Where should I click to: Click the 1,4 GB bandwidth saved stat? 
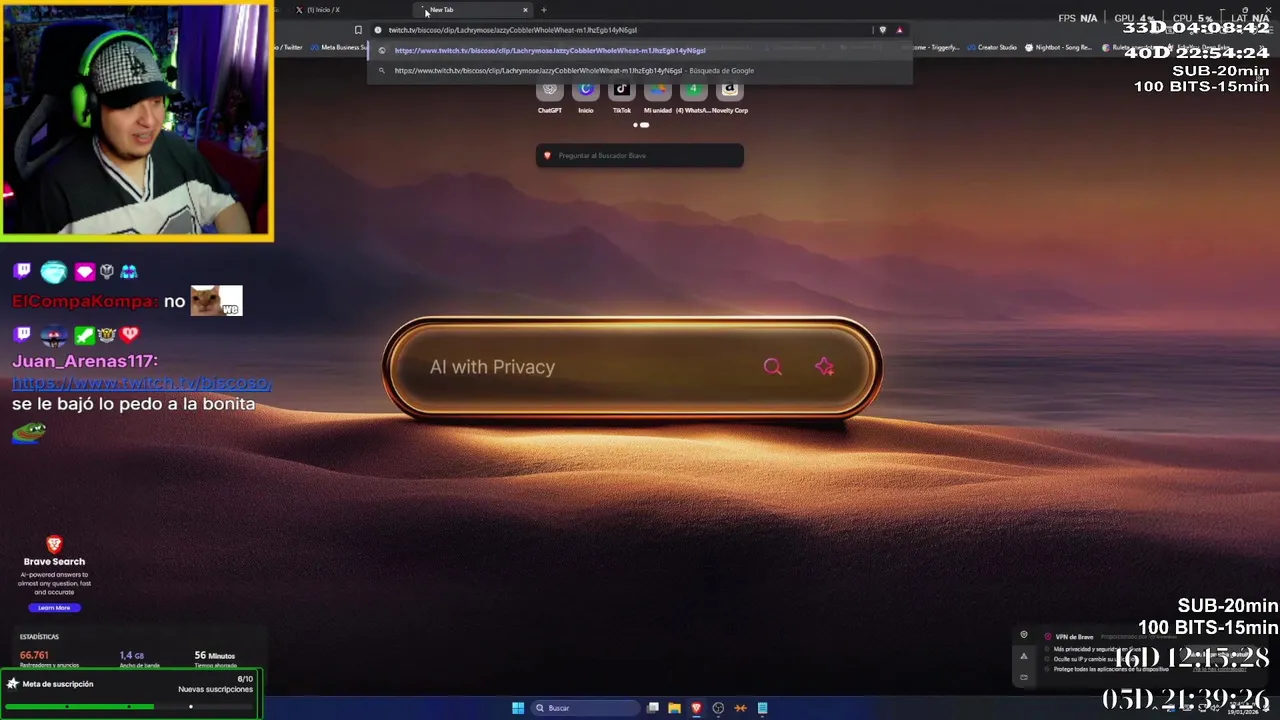coord(132,656)
